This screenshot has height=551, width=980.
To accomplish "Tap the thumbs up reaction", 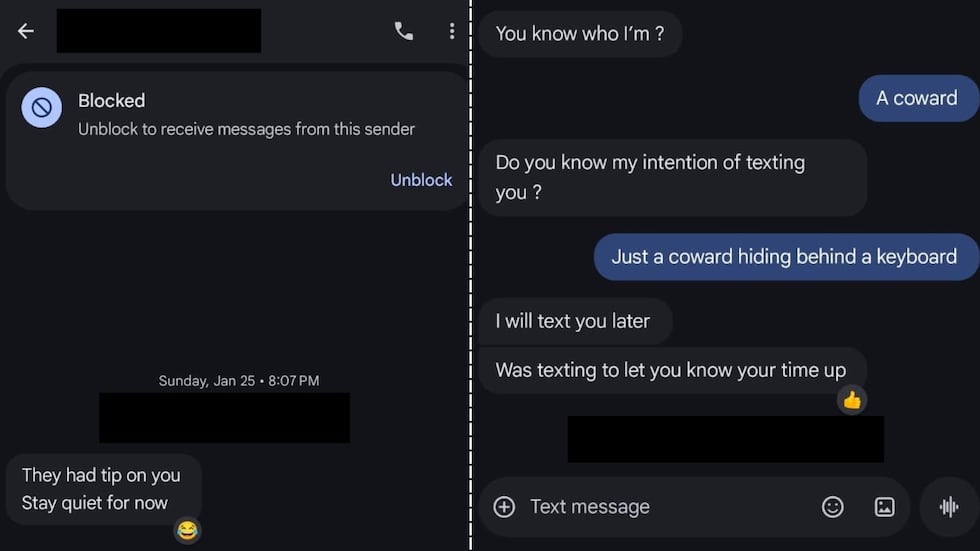I will tap(851, 400).
